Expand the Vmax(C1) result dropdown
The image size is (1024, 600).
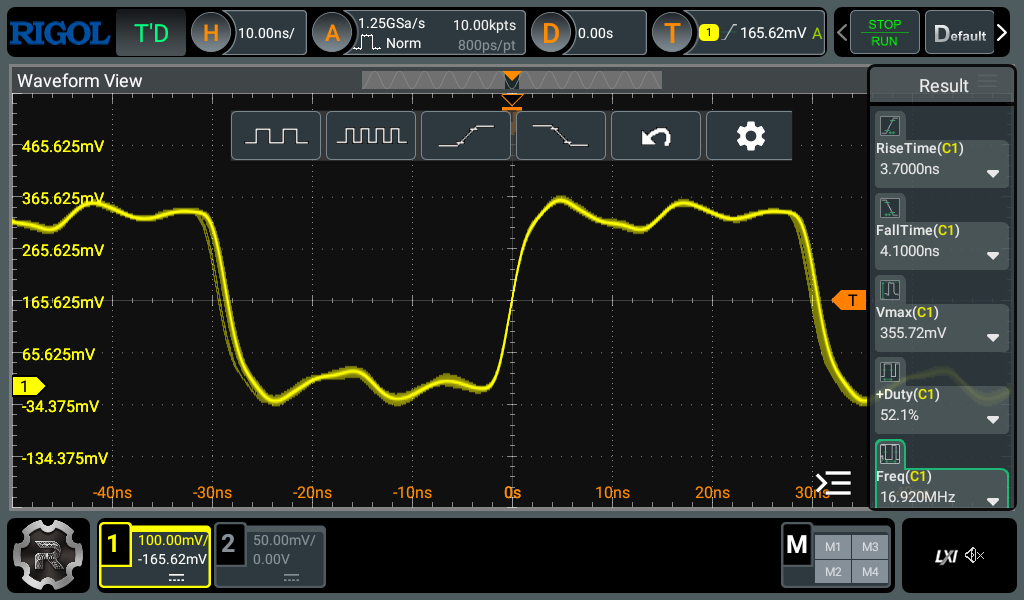pos(993,338)
